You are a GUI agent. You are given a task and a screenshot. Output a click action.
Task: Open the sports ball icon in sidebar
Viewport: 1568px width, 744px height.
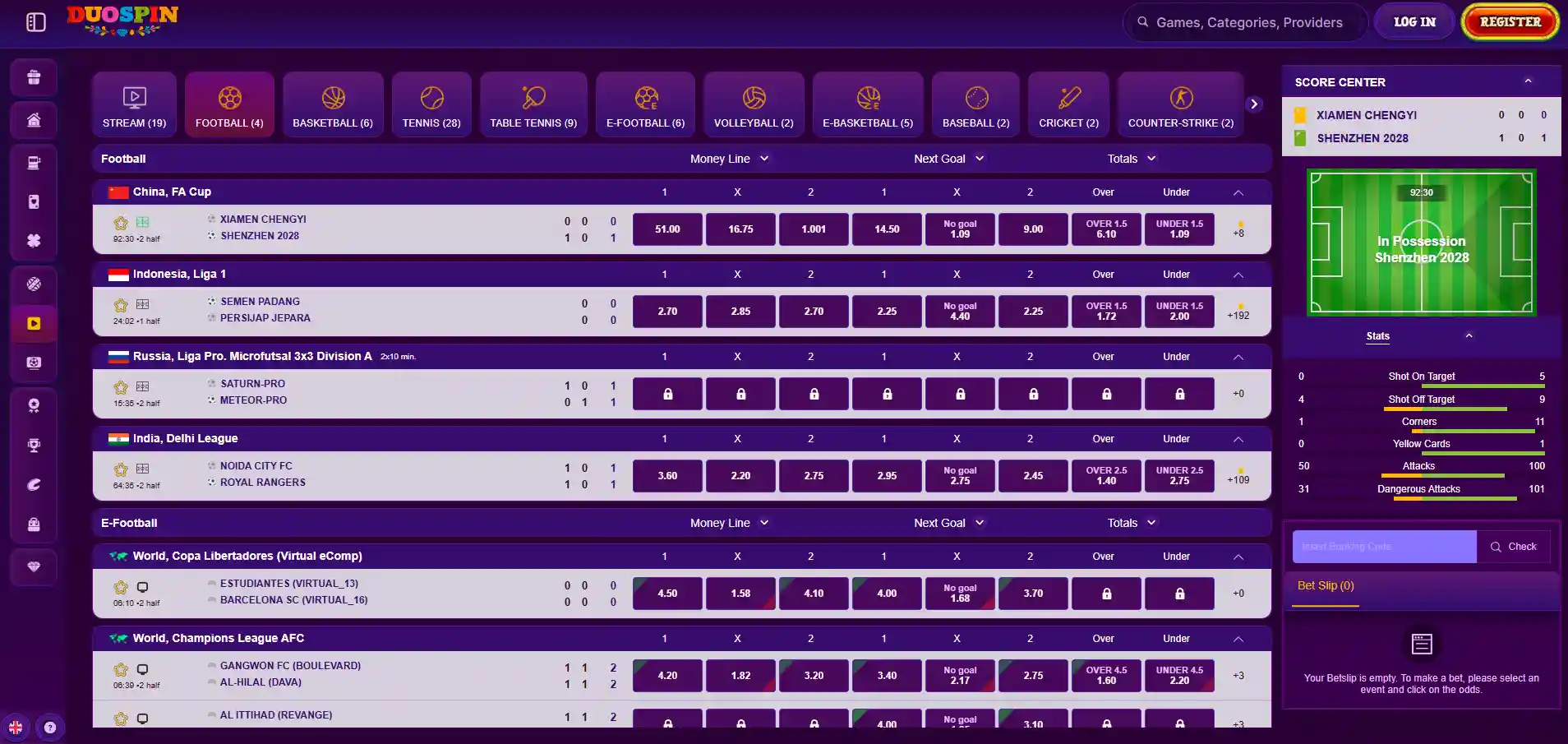pyautogui.click(x=34, y=284)
